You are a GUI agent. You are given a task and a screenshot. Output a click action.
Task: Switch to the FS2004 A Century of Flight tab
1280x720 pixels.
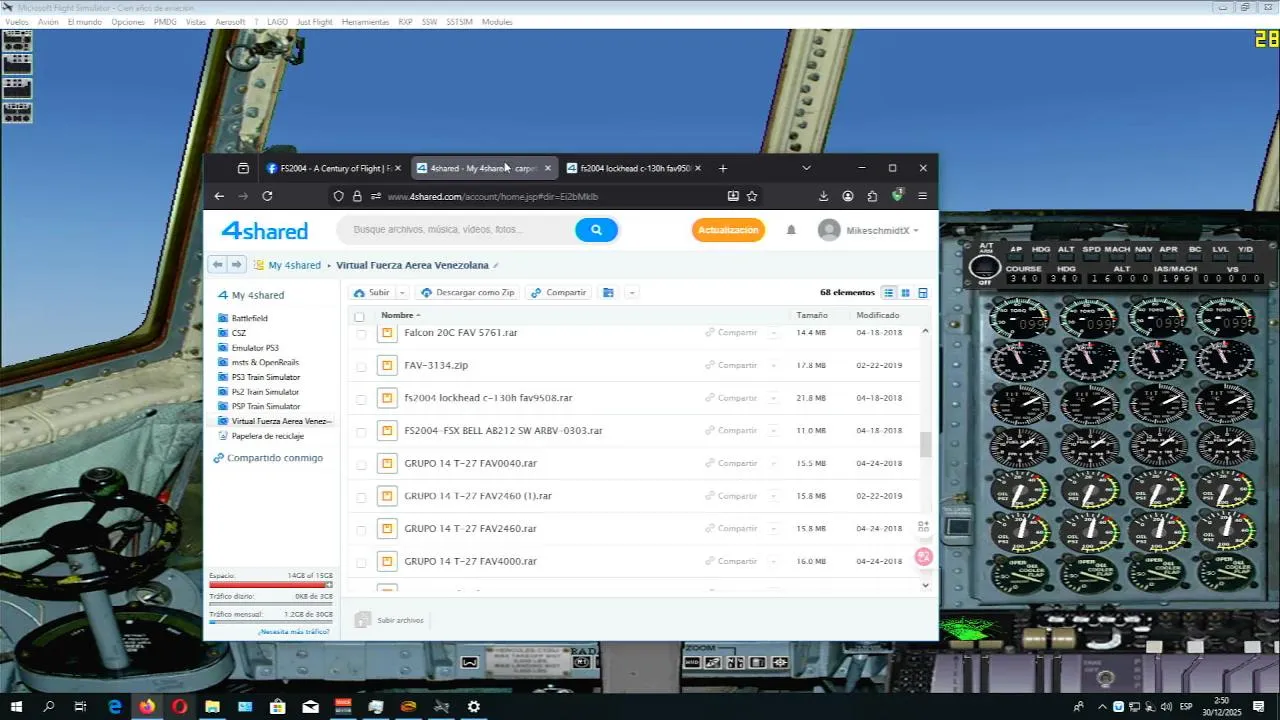click(x=334, y=168)
